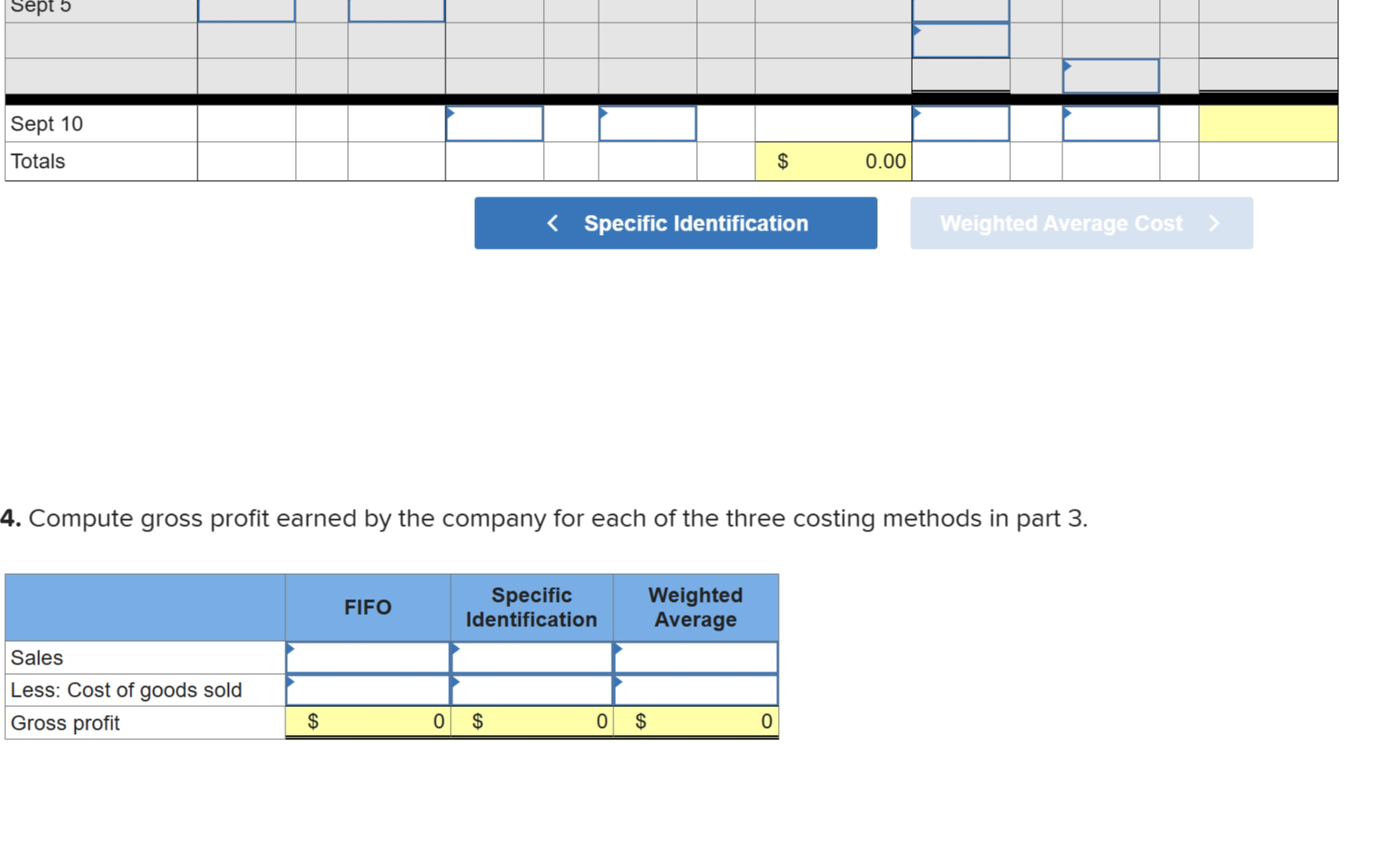1400x841 pixels.
Task: Select the Sales FIFO input field
Action: click(x=367, y=657)
